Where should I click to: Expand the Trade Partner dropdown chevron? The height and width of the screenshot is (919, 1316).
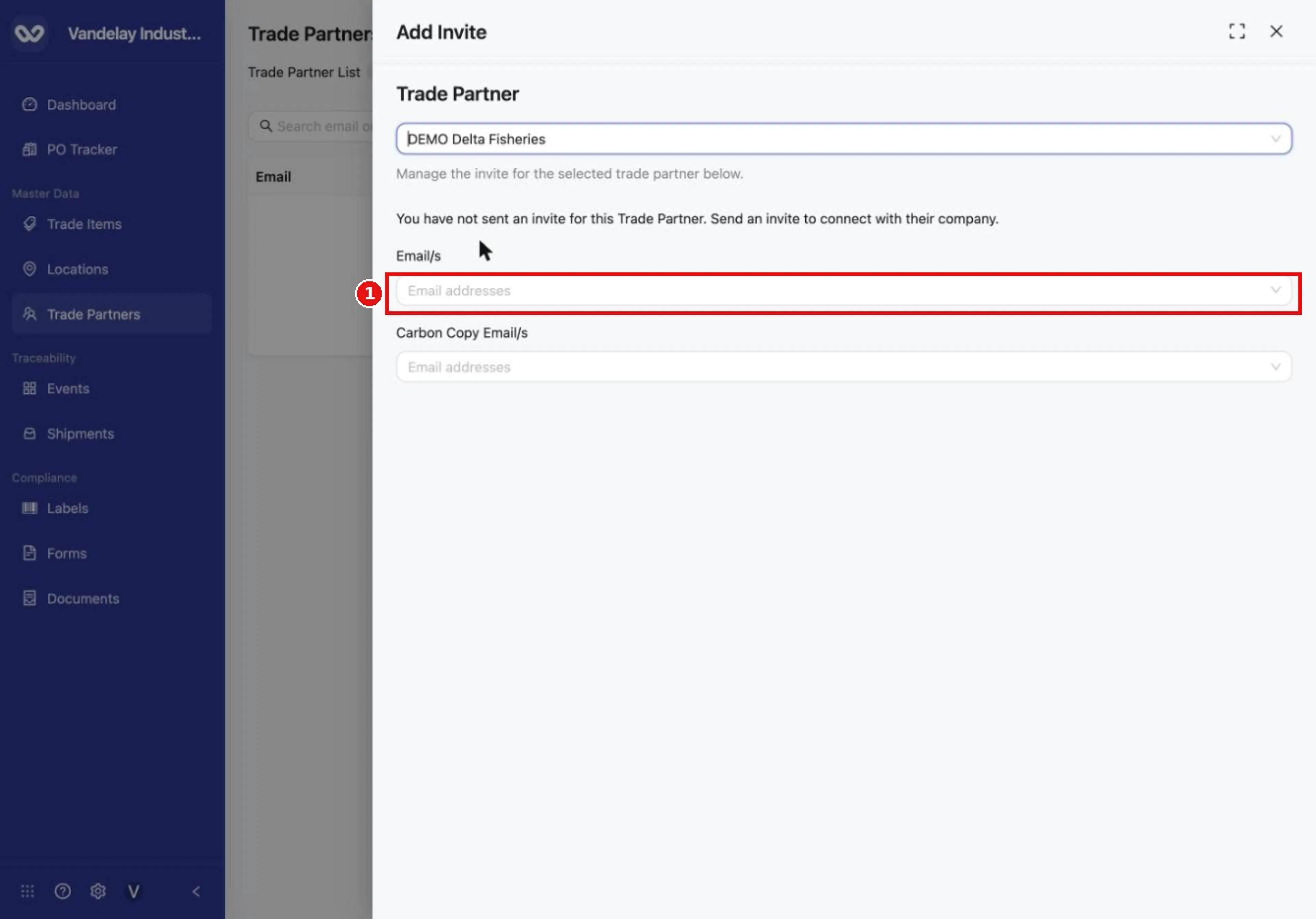point(1275,139)
